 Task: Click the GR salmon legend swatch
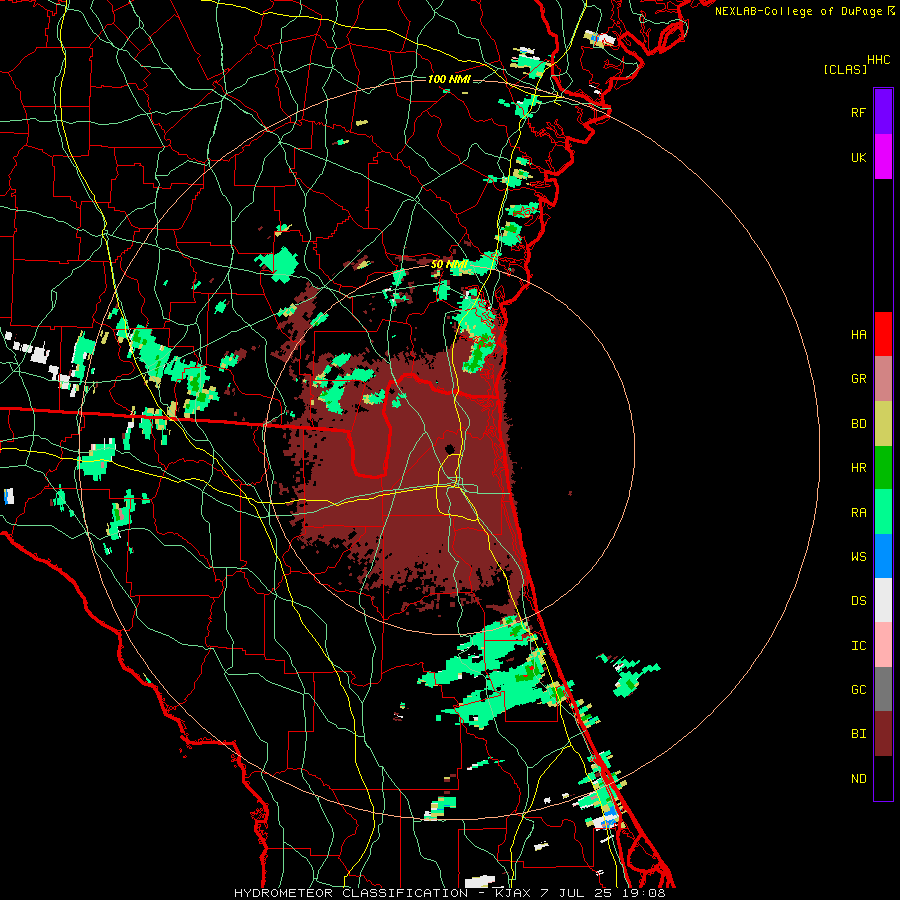click(x=883, y=379)
